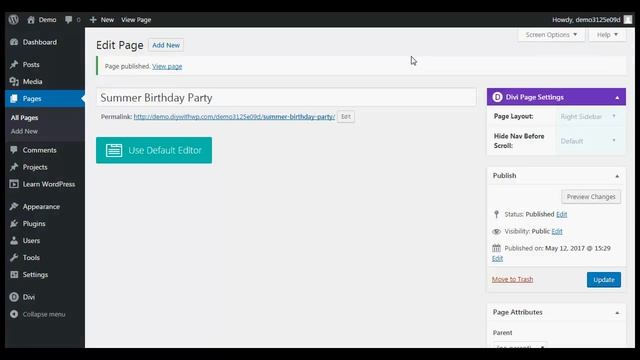Edit the Published status
Image resolution: width=640 pixels, height=360 pixels.
point(562,214)
